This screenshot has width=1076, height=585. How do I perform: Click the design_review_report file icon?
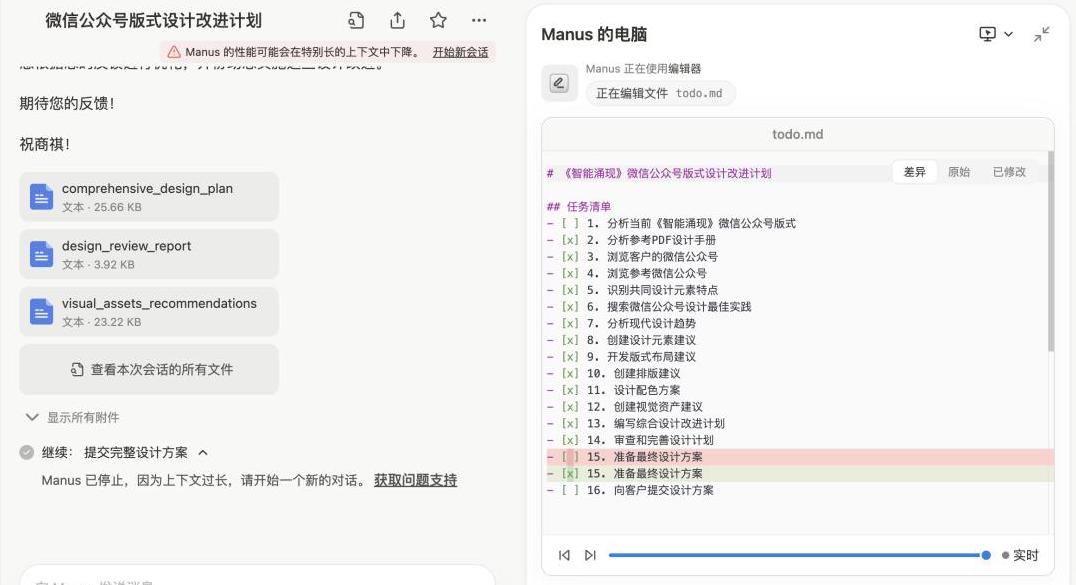point(41,254)
